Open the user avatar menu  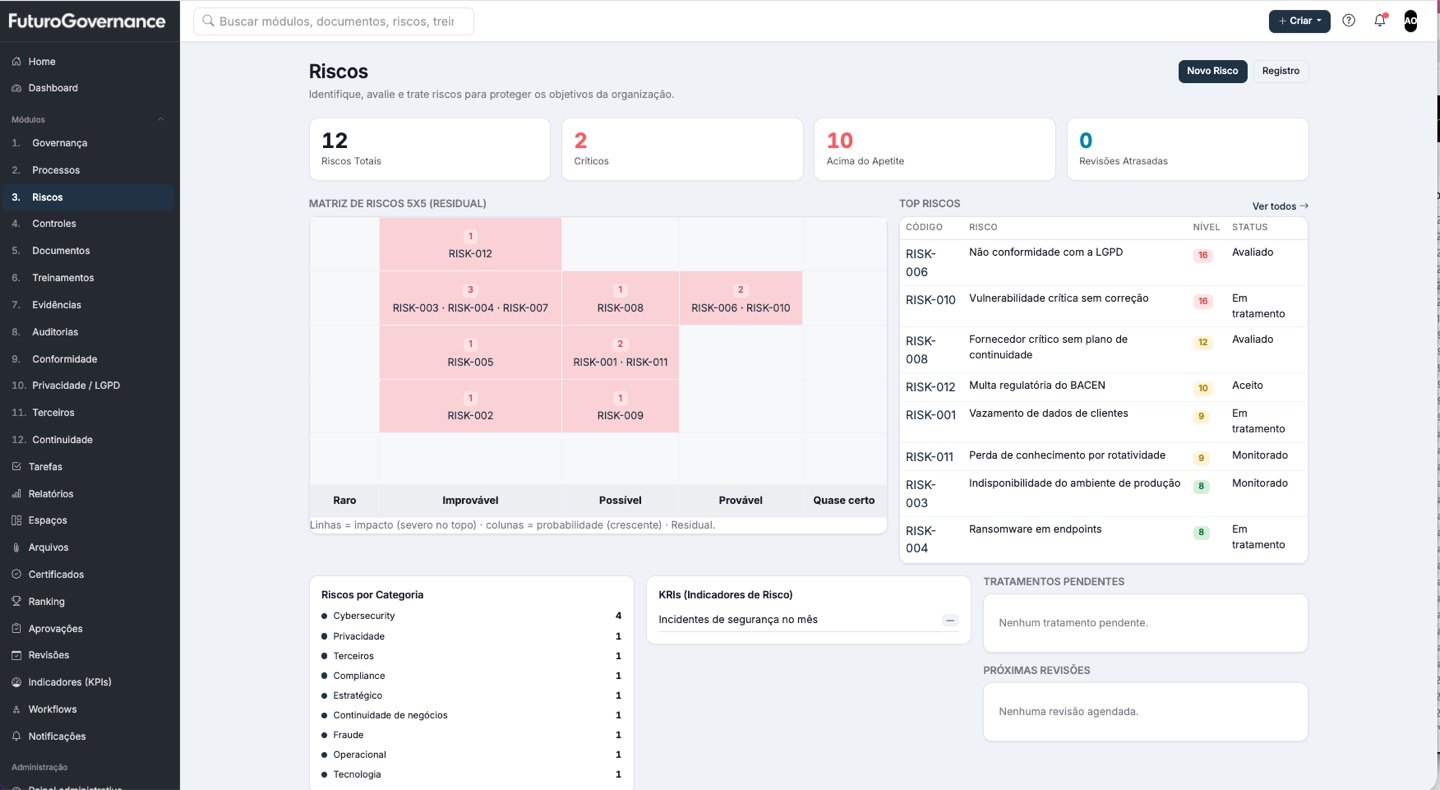pyautogui.click(x=1410, y=20)
